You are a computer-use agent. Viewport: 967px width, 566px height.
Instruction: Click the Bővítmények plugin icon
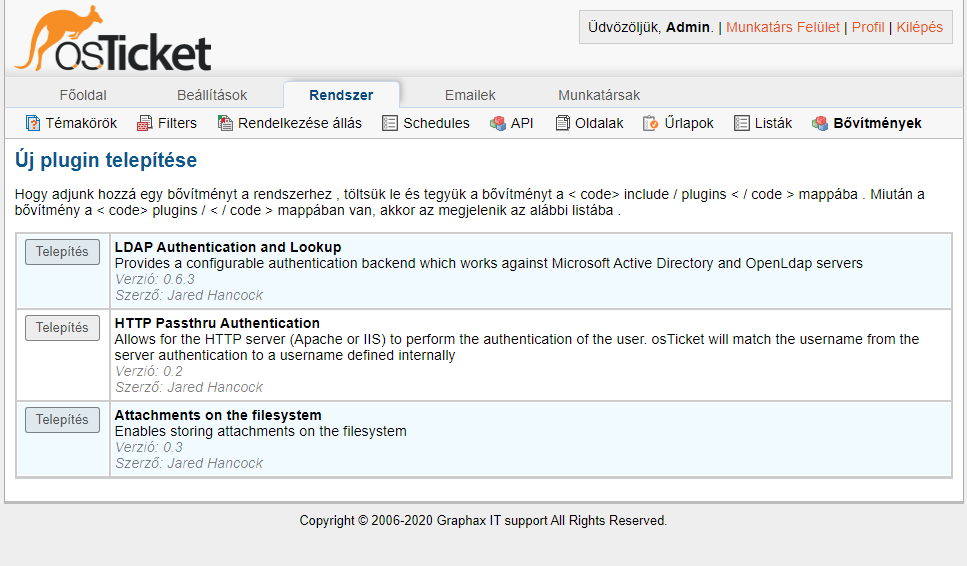pyautogui.click(x=820, y=123)
